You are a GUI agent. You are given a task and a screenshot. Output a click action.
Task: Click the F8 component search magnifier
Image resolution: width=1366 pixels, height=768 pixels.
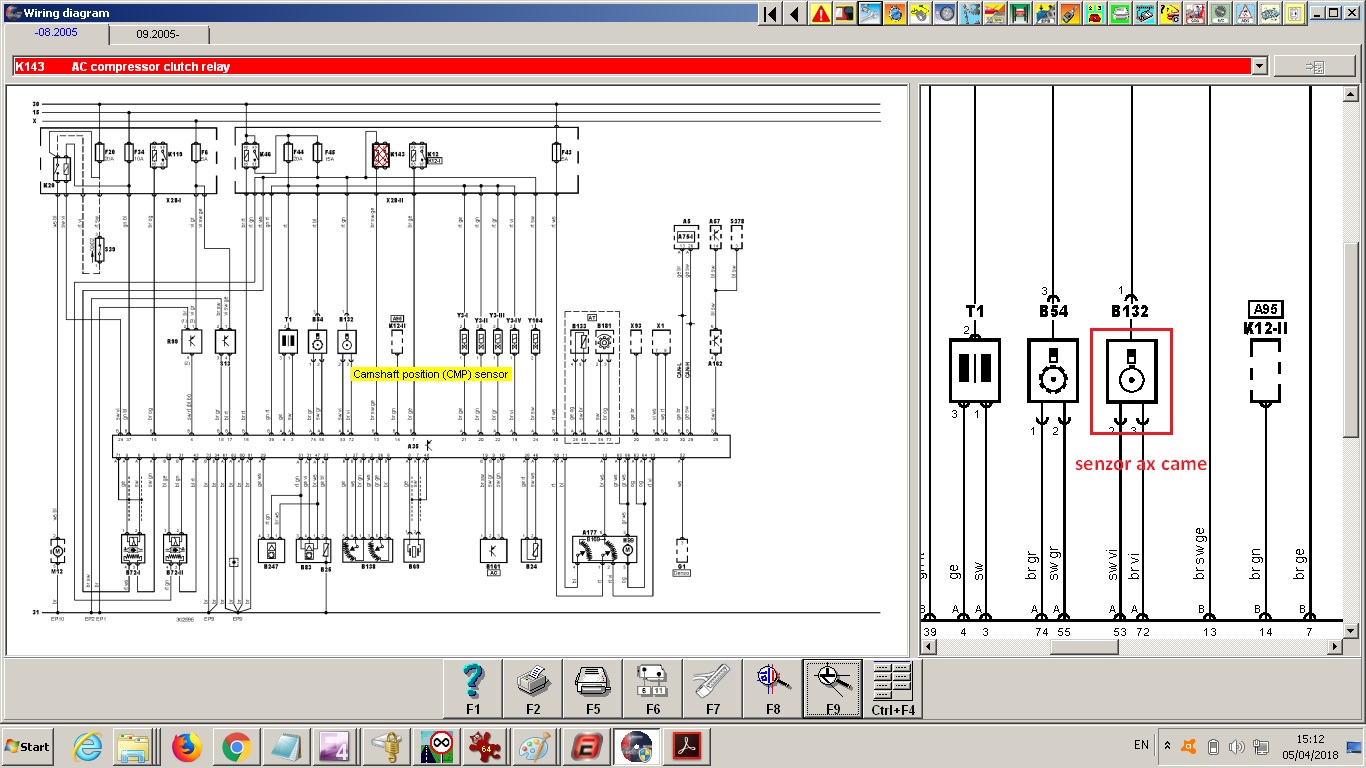[x=772, y=689]
